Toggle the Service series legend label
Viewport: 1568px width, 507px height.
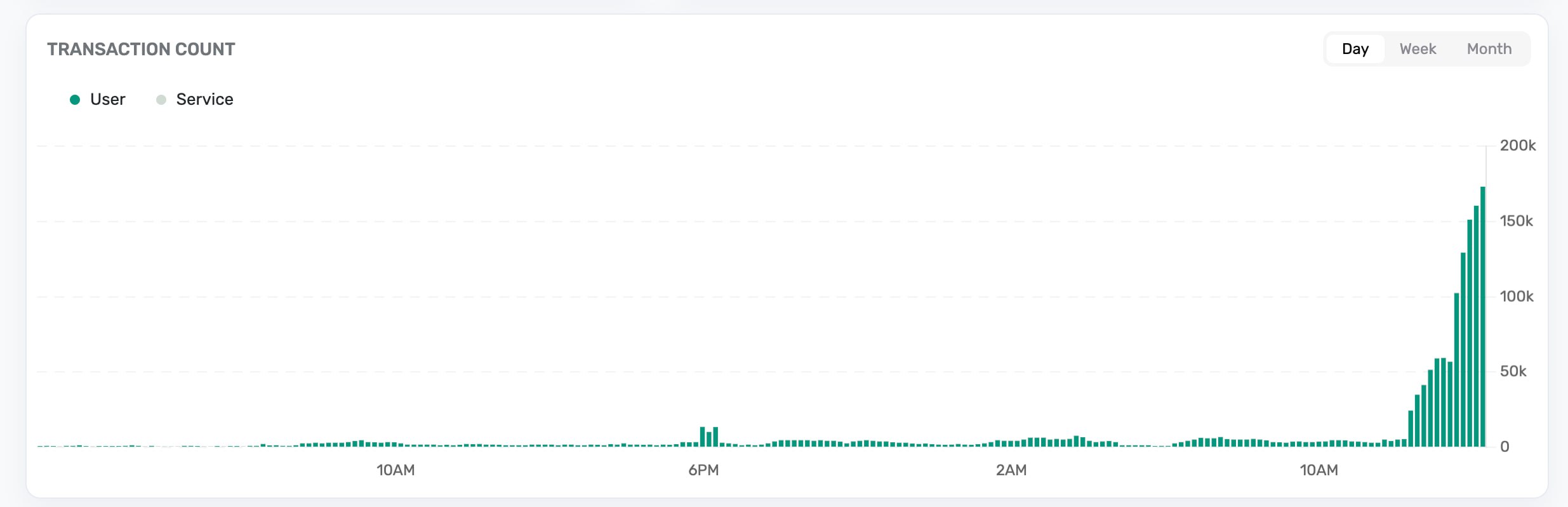[x=204, y=100]
